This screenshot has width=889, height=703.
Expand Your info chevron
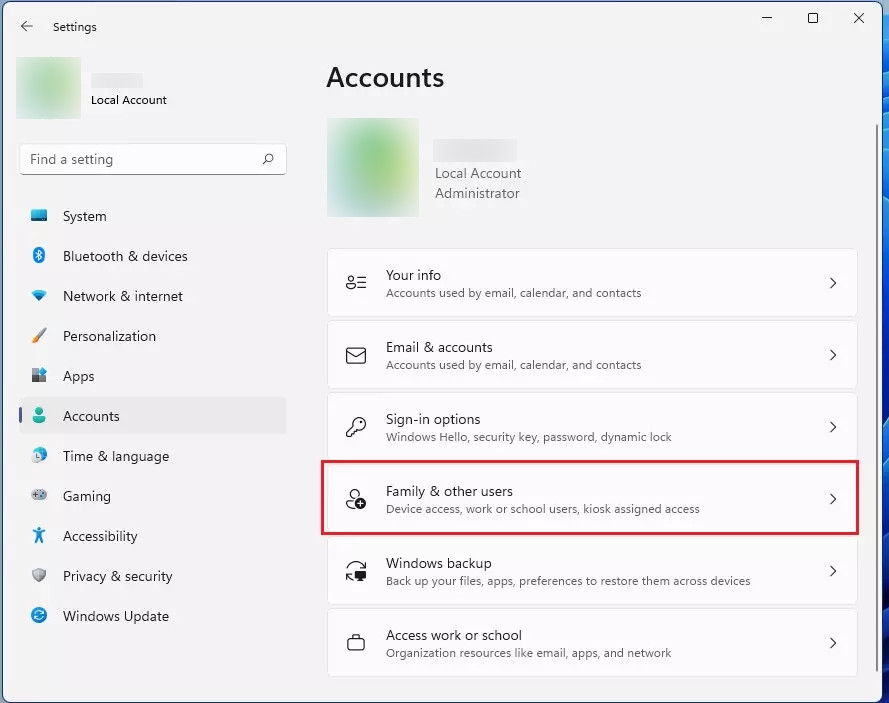[x=833, y=283]
